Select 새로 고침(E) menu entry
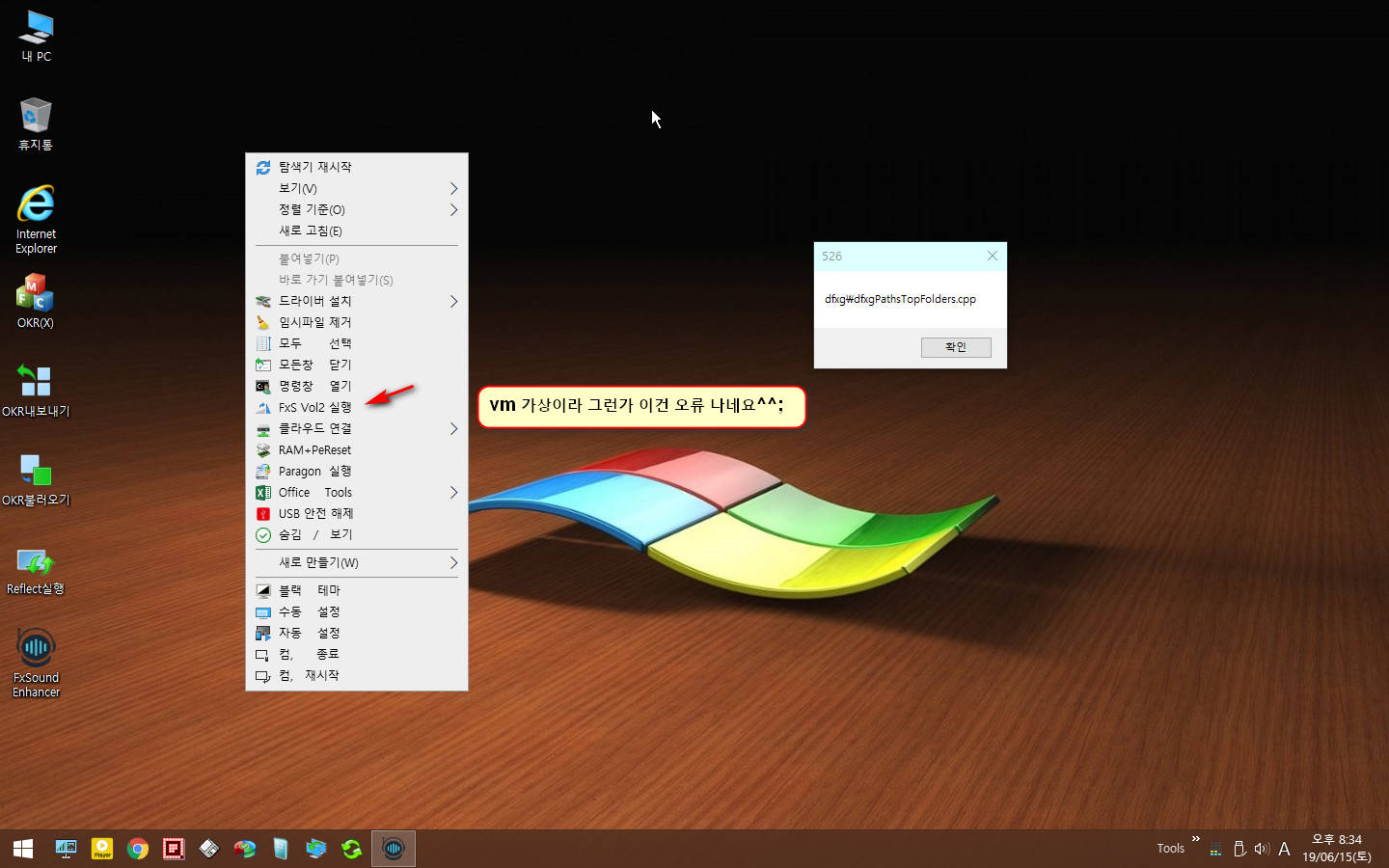 click(x=357, y=231)
